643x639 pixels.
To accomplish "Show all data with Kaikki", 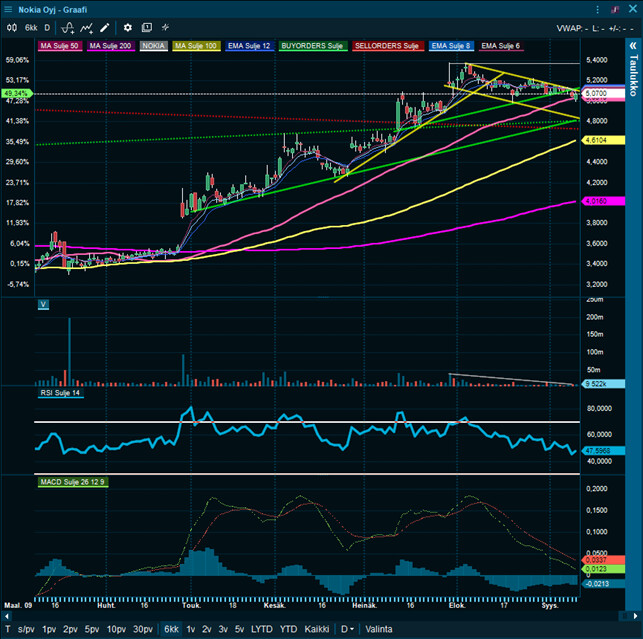I will [x=317, y=629].
